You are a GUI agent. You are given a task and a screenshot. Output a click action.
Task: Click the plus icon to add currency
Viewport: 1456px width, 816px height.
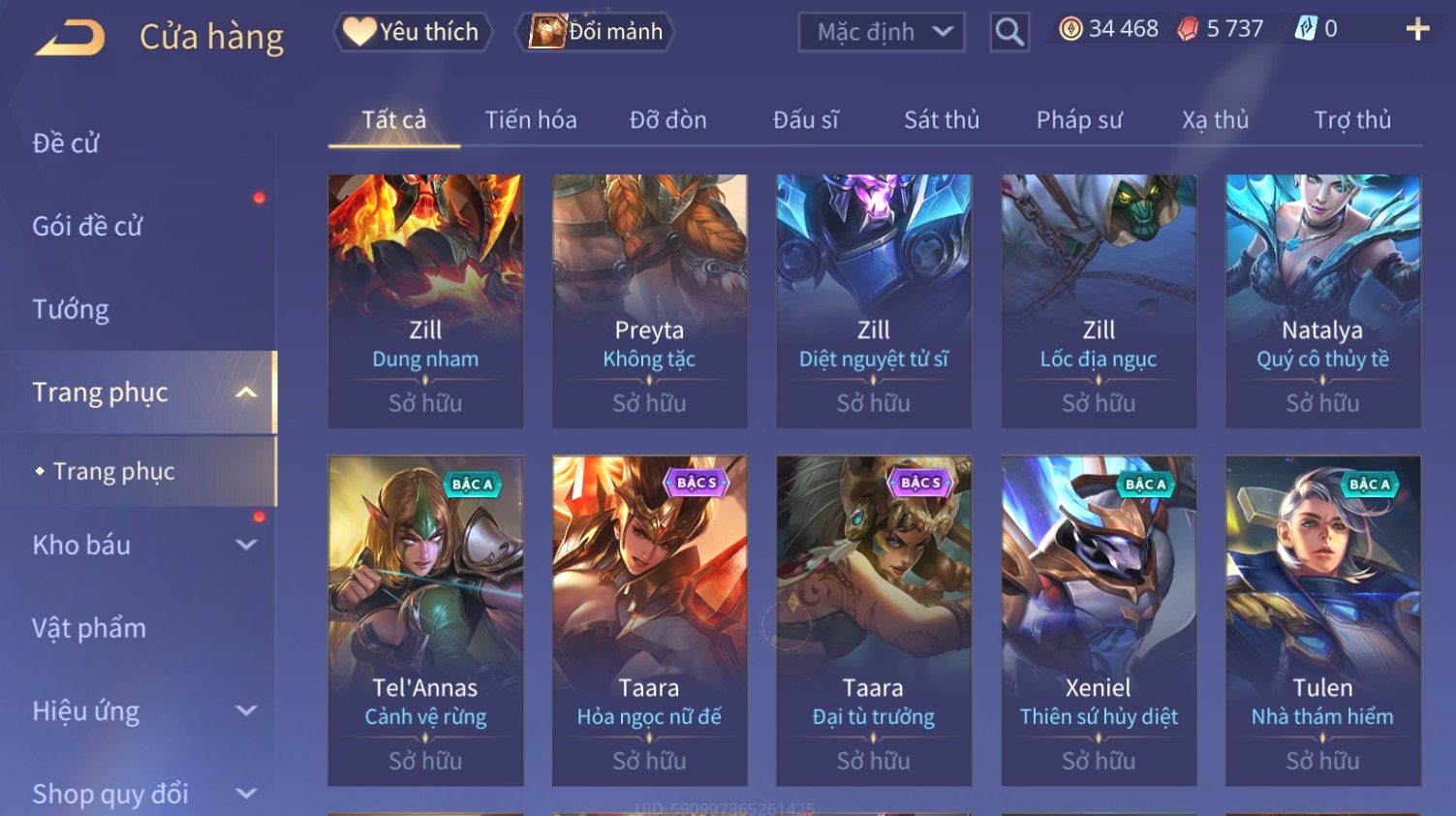tap(1417, 29)
